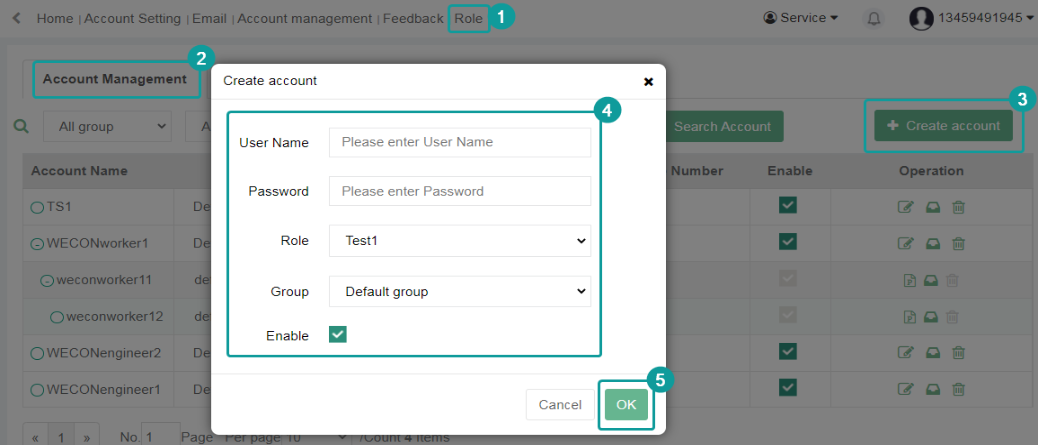Collapse the weconworker11 sub-account
The image size is (1038, 445).
click(x=47, y=281)
